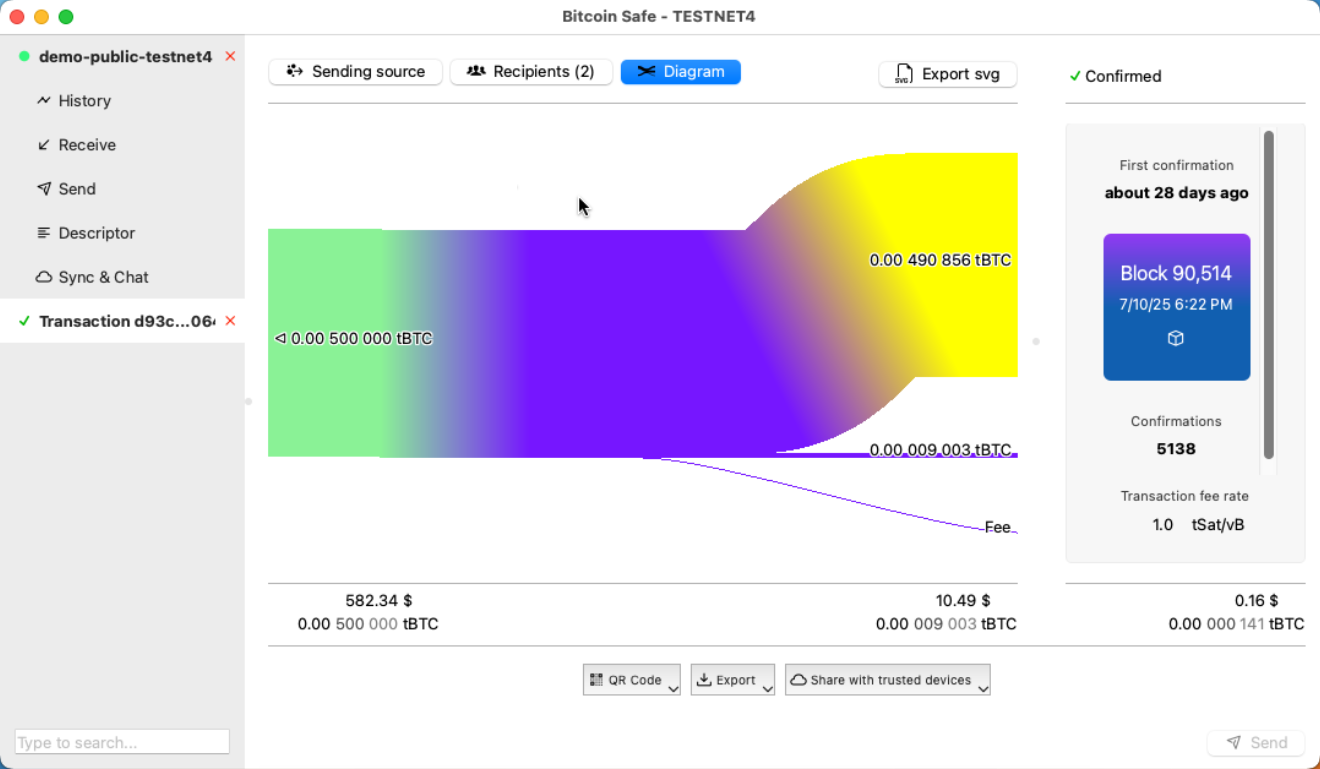
Task: Click the yellow output flow 0.00 490 856 tBTC
Action: coord(940,260)
